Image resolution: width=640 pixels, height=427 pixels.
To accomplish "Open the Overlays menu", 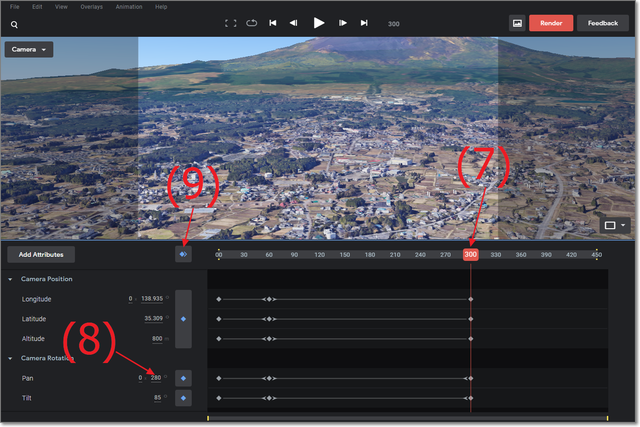I will coord(93,6).
